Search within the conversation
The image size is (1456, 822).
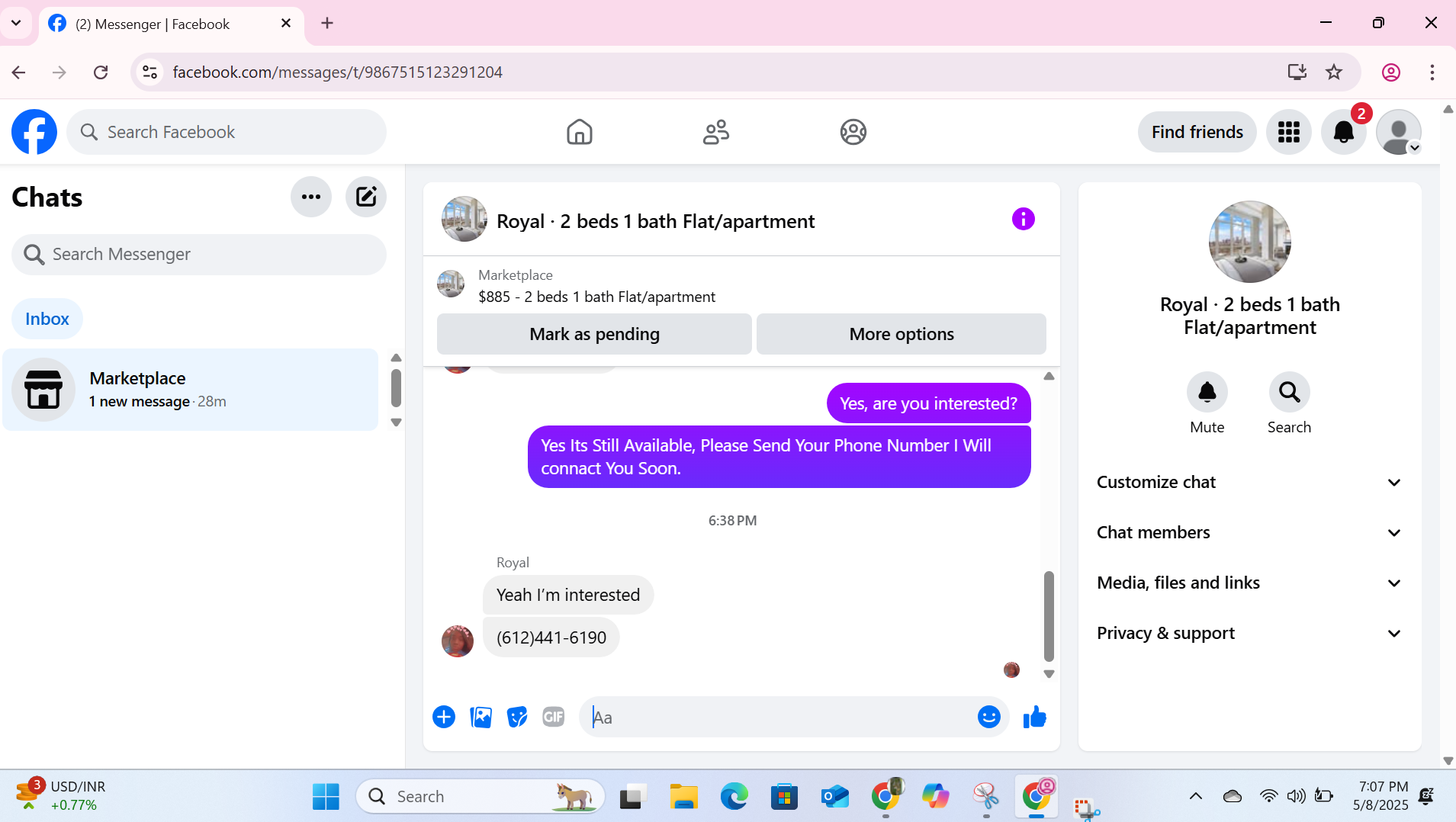pos(1290,392)
